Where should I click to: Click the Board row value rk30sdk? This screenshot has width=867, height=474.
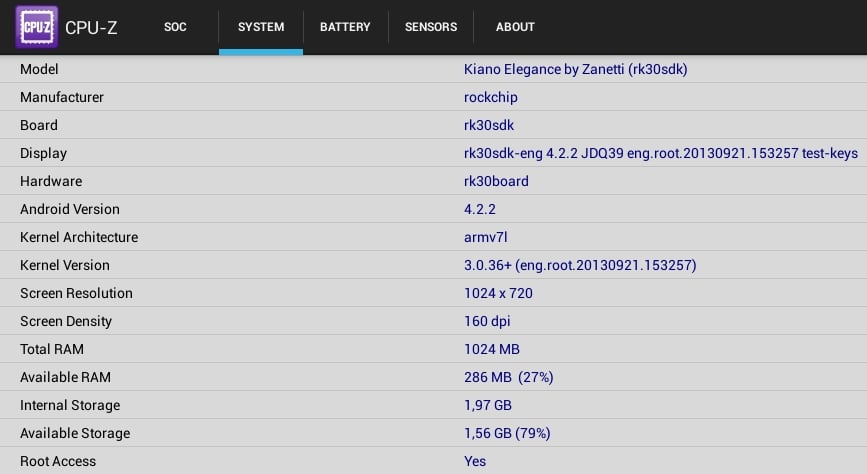489,125
